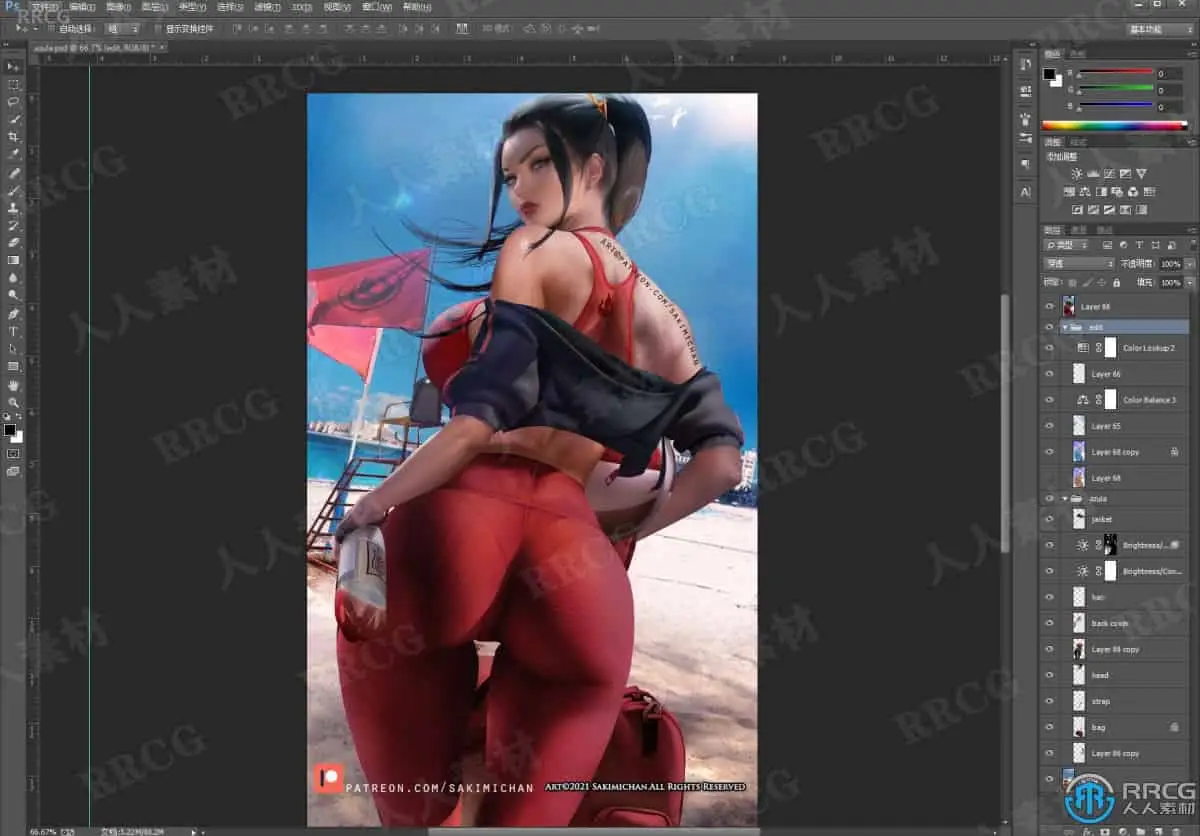Select the Gradient tool
Image resolution: width=1200 pixels, height=836 pixels.
click(x=13, y=260)
